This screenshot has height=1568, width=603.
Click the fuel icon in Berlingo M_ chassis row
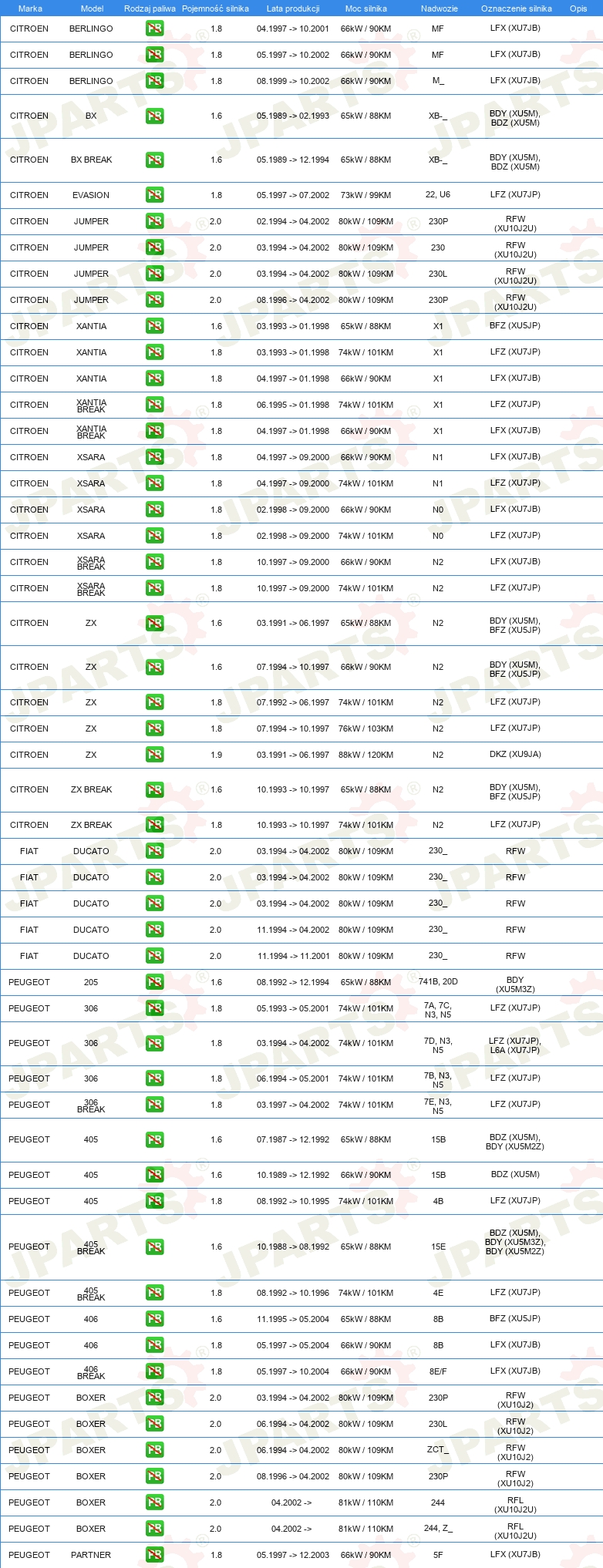coord(154,81)
